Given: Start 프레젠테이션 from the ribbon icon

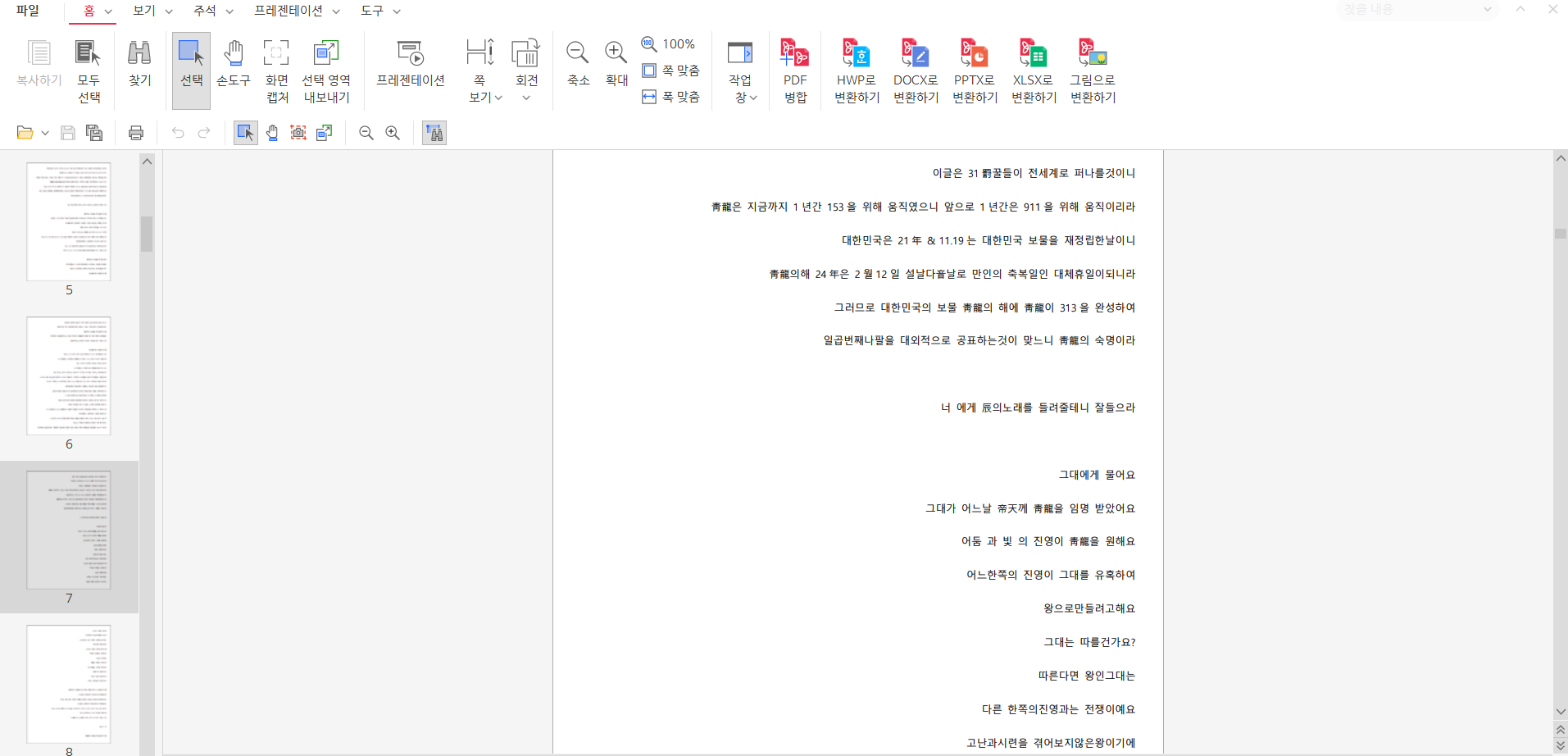Looking at the screenshot, I should click(410, 64).
